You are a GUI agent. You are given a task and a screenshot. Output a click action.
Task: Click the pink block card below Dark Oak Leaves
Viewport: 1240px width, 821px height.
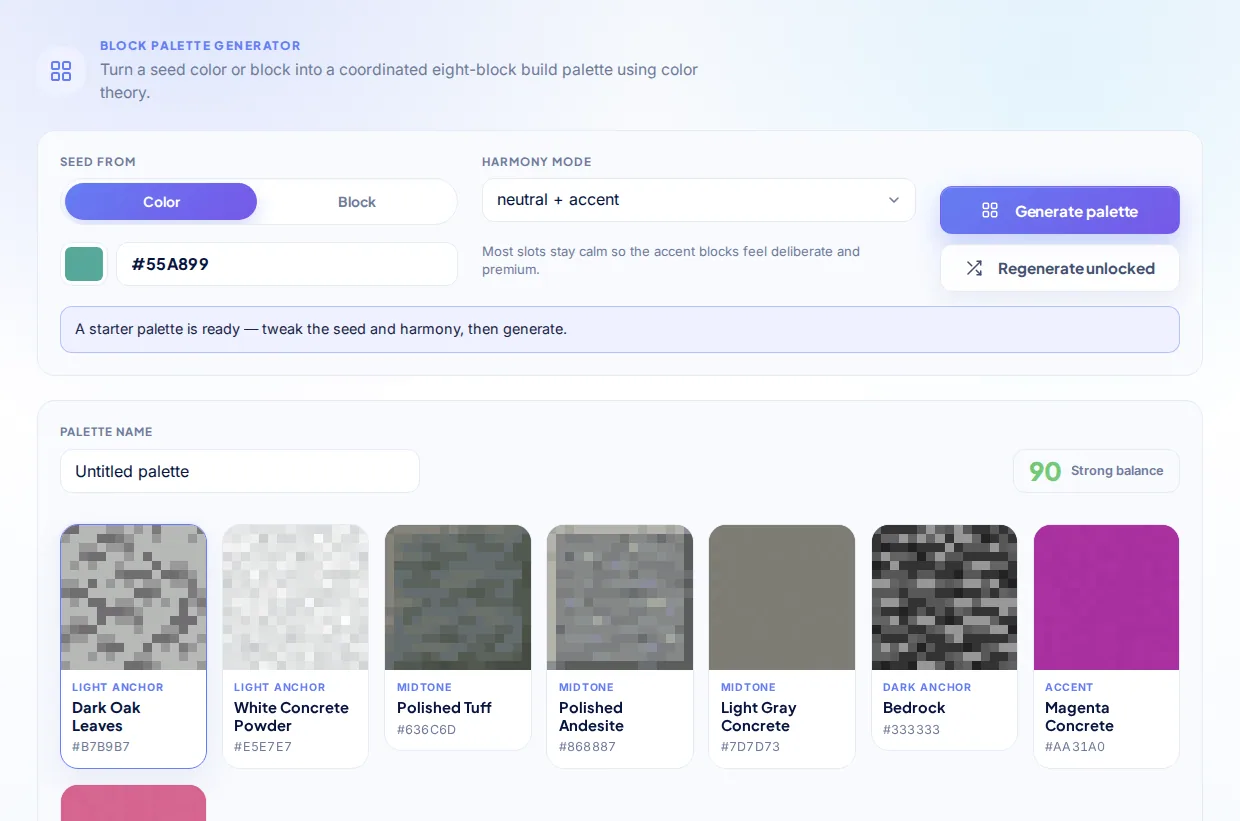point(134,803)
